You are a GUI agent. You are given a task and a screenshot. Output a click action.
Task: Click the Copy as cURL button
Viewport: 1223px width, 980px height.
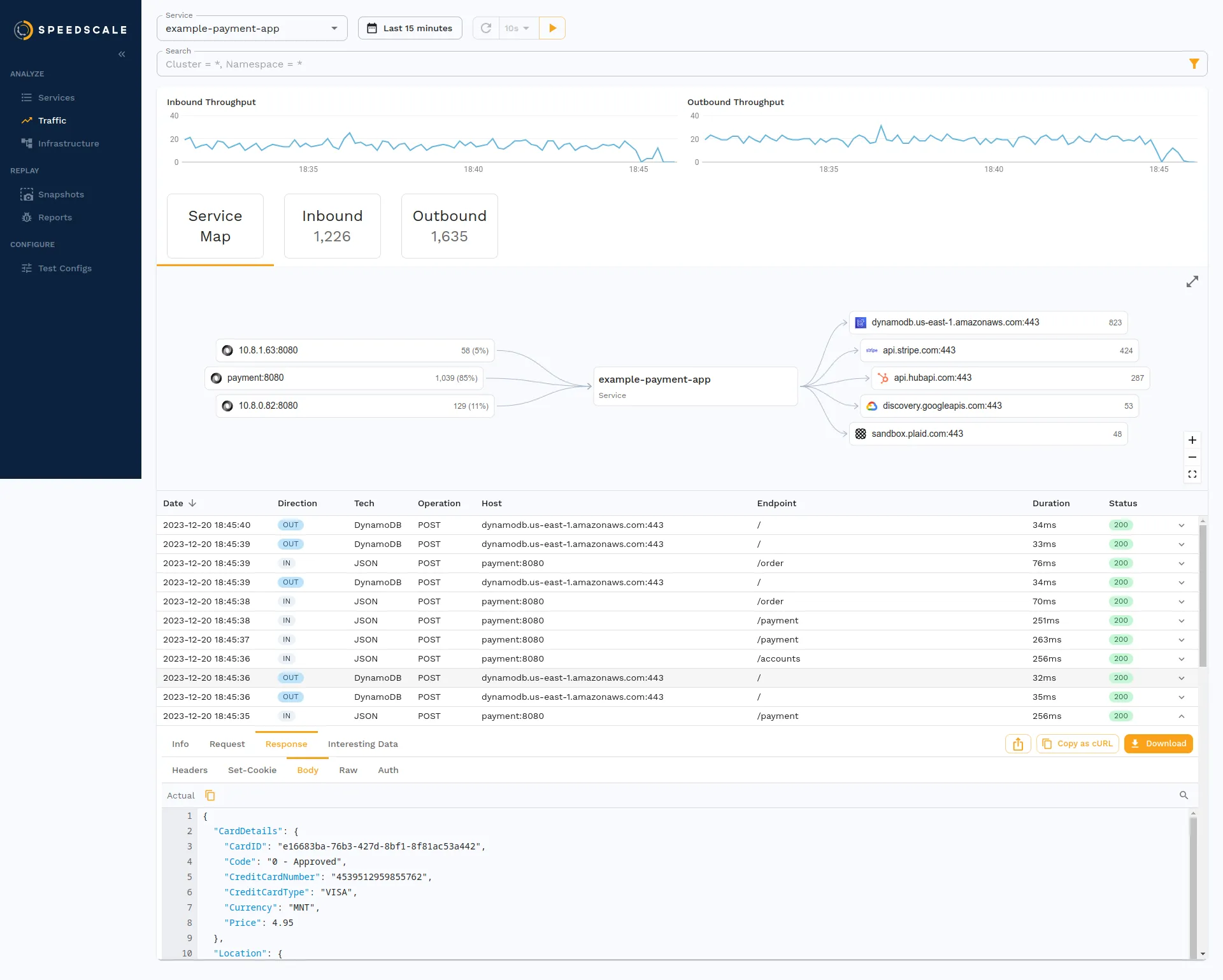pyautogui.click(x=1077, y=743)
